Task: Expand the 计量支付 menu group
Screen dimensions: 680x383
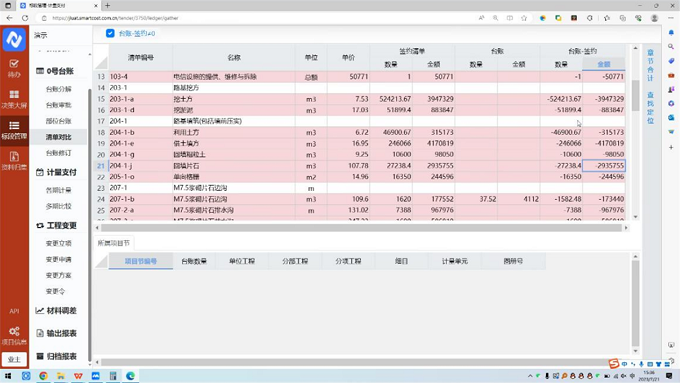Action: (x=56, y=172)
